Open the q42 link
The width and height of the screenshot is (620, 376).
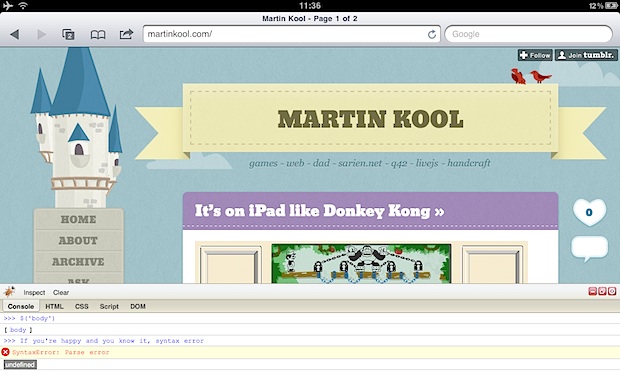(x=399, y=163)
